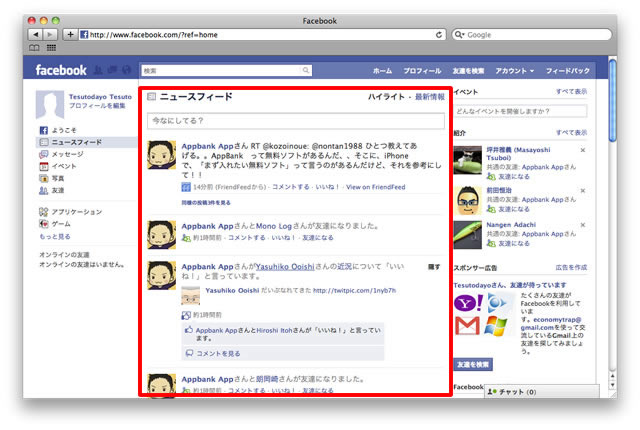Open ゲーム in the sidebar
Viewport: 640px width, 430px height.
coord(55,224)
